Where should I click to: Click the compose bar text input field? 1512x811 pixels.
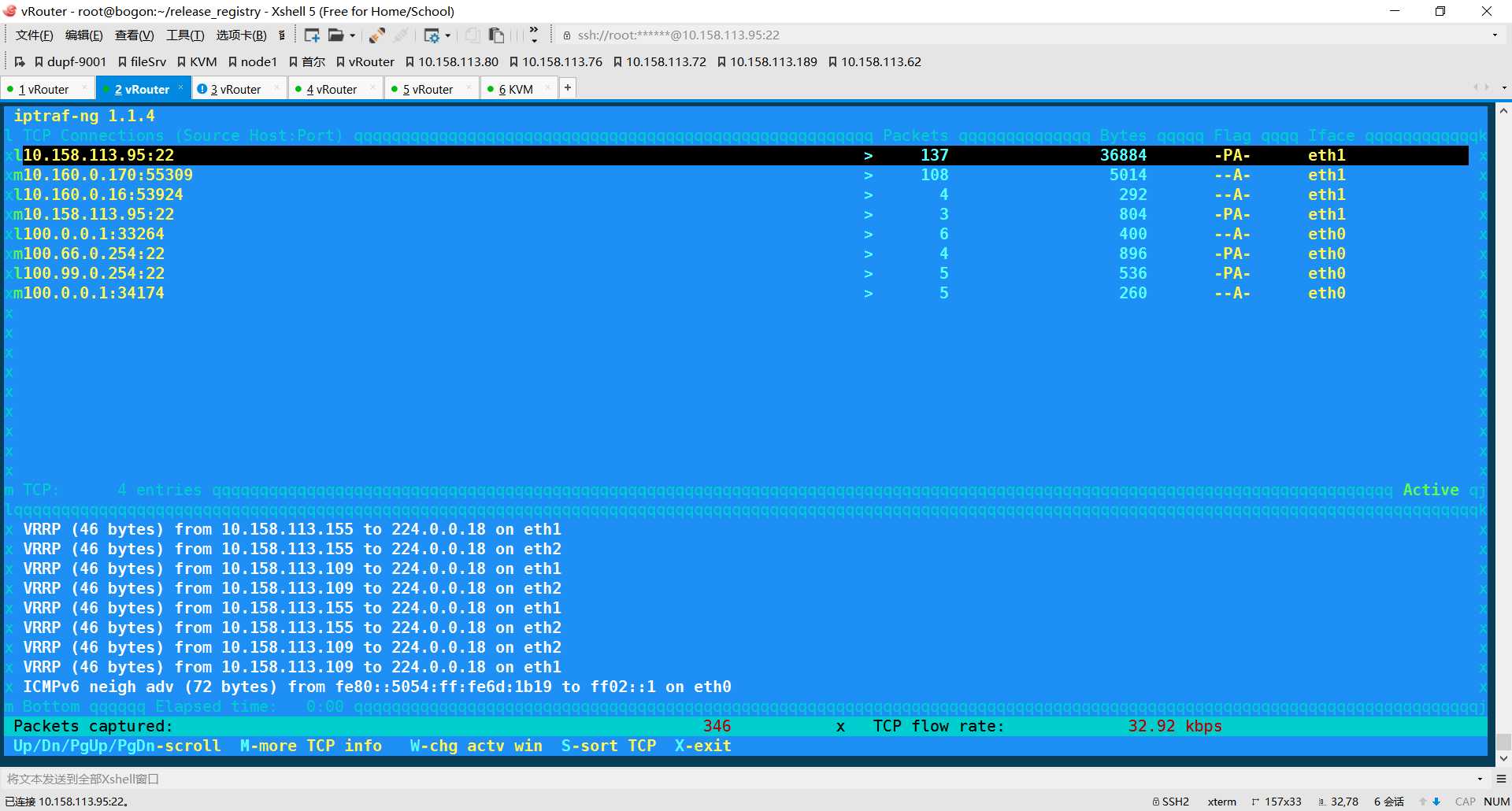[736, 779]
